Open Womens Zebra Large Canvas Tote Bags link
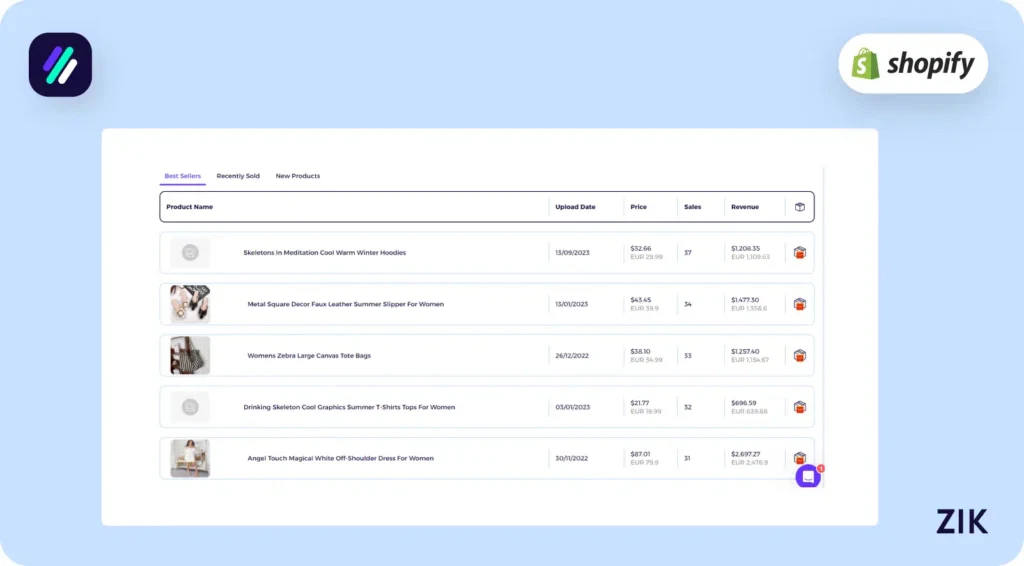 pos(309,356)
